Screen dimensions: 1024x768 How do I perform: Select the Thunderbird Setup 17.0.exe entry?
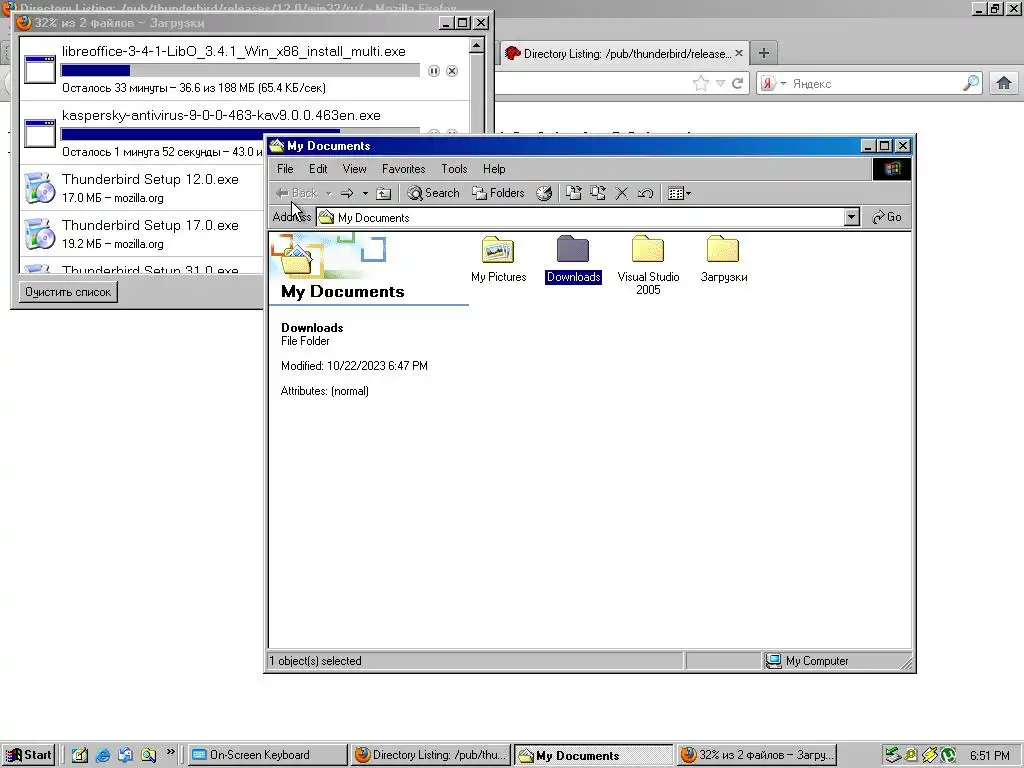142,233
